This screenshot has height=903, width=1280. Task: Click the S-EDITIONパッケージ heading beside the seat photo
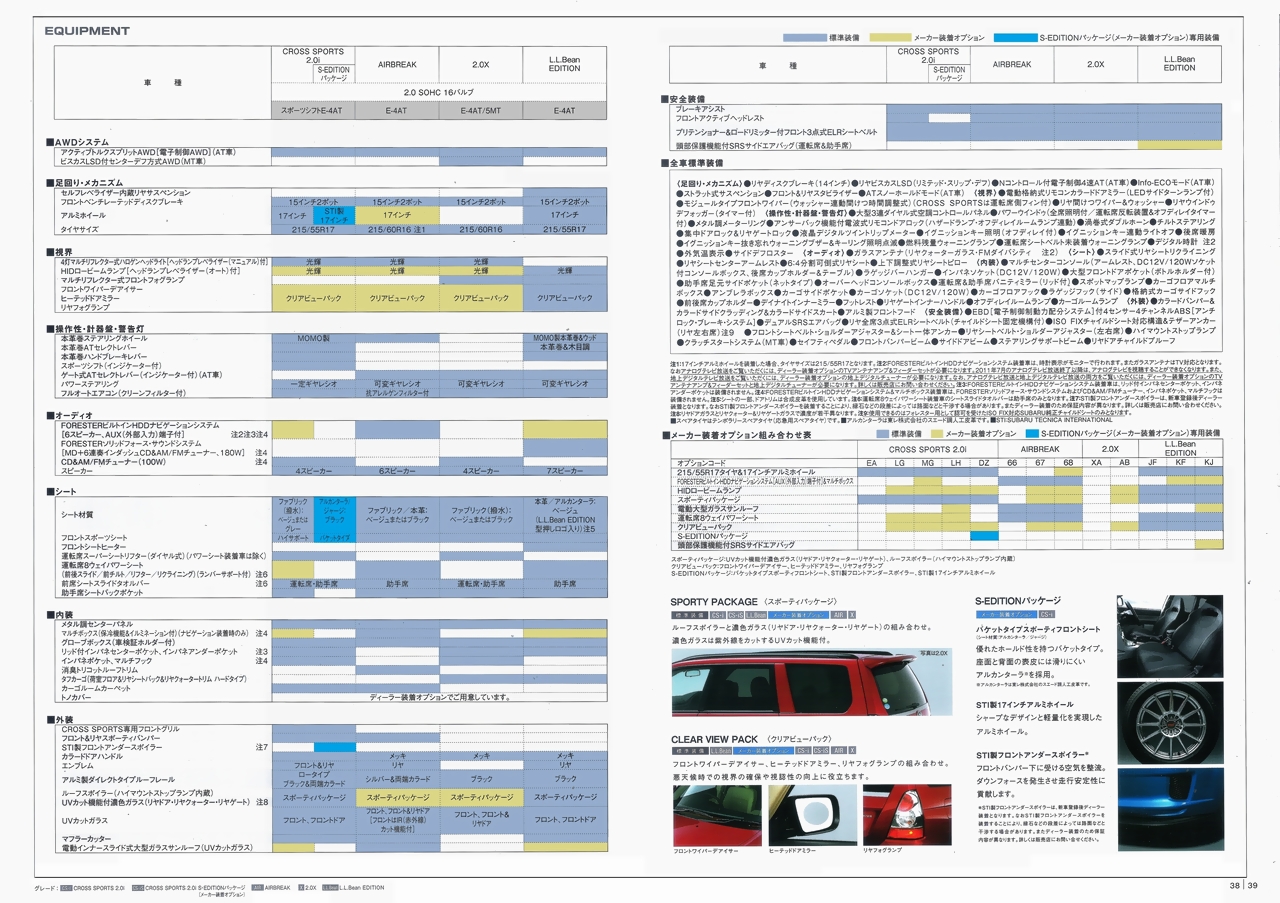point(1017,600)
